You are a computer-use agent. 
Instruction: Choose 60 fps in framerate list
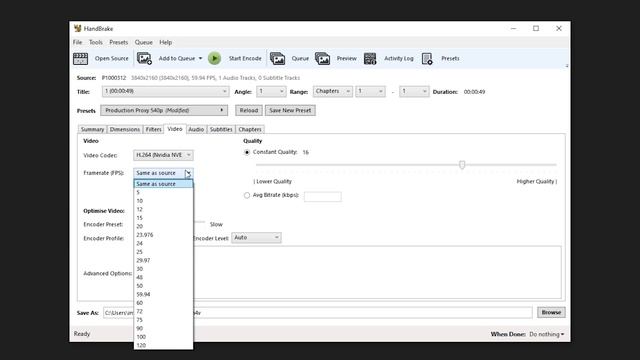click(x=163, y=303)
